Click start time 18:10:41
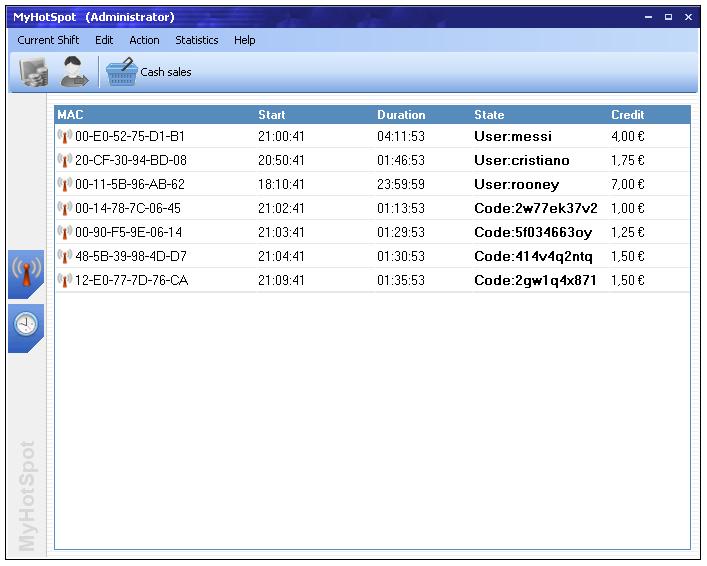 pyautogui.click(x=281, y=184)
